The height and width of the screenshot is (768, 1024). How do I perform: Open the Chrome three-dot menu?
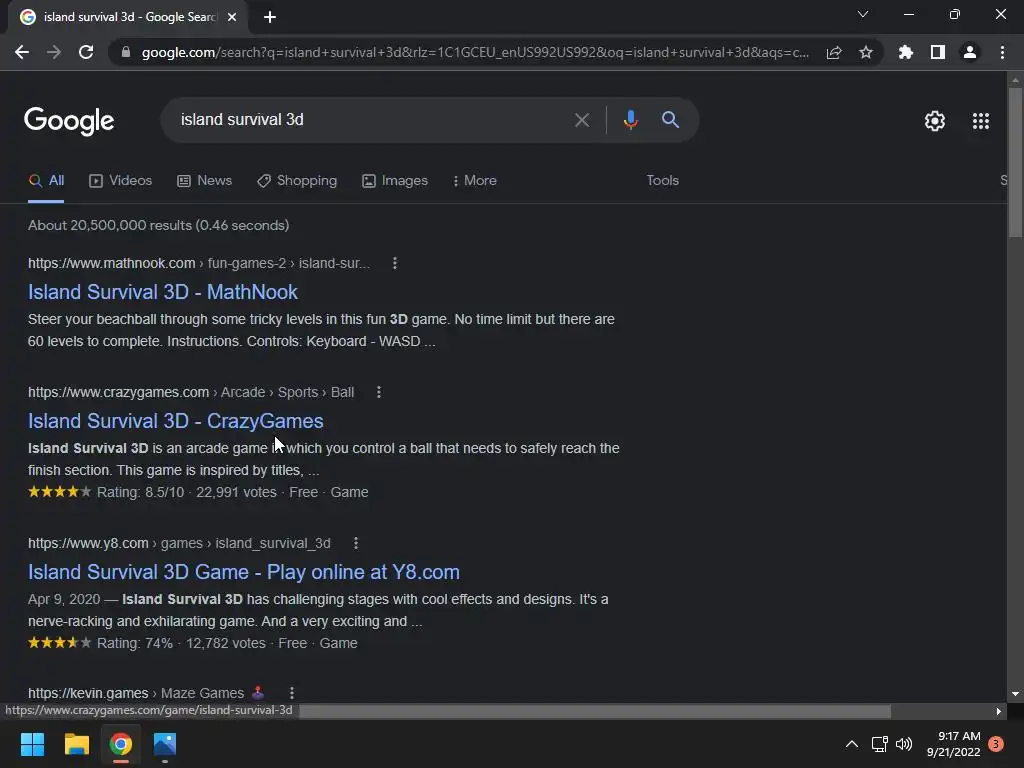point(1002,52)
